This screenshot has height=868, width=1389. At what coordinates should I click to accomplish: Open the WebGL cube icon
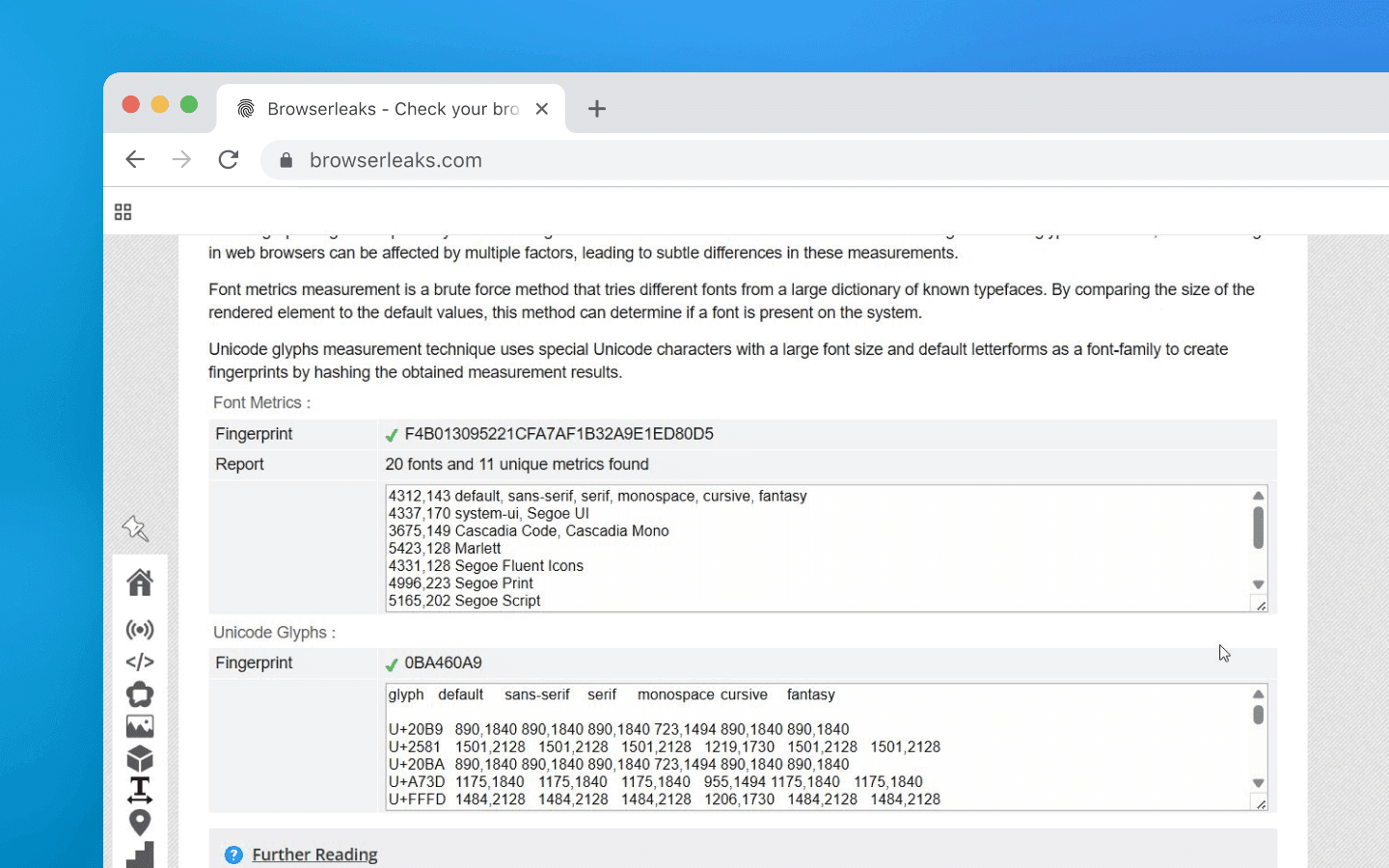tap(140, 759)
